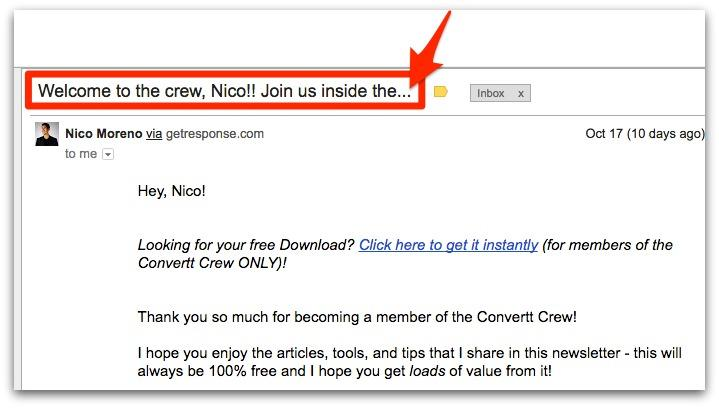Click the Inbox label tag
The height and width of the screenshot is (408, 719).
coord(491,93)
